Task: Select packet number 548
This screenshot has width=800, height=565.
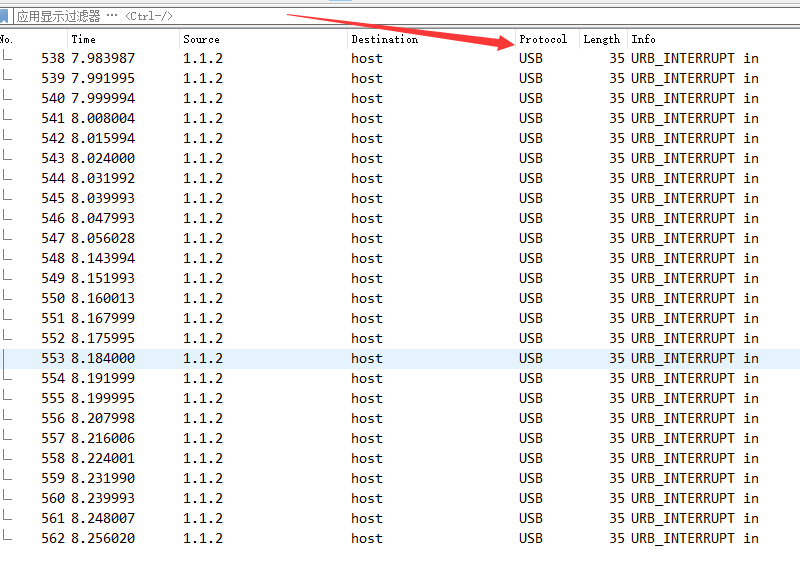Action: (400, 258)
